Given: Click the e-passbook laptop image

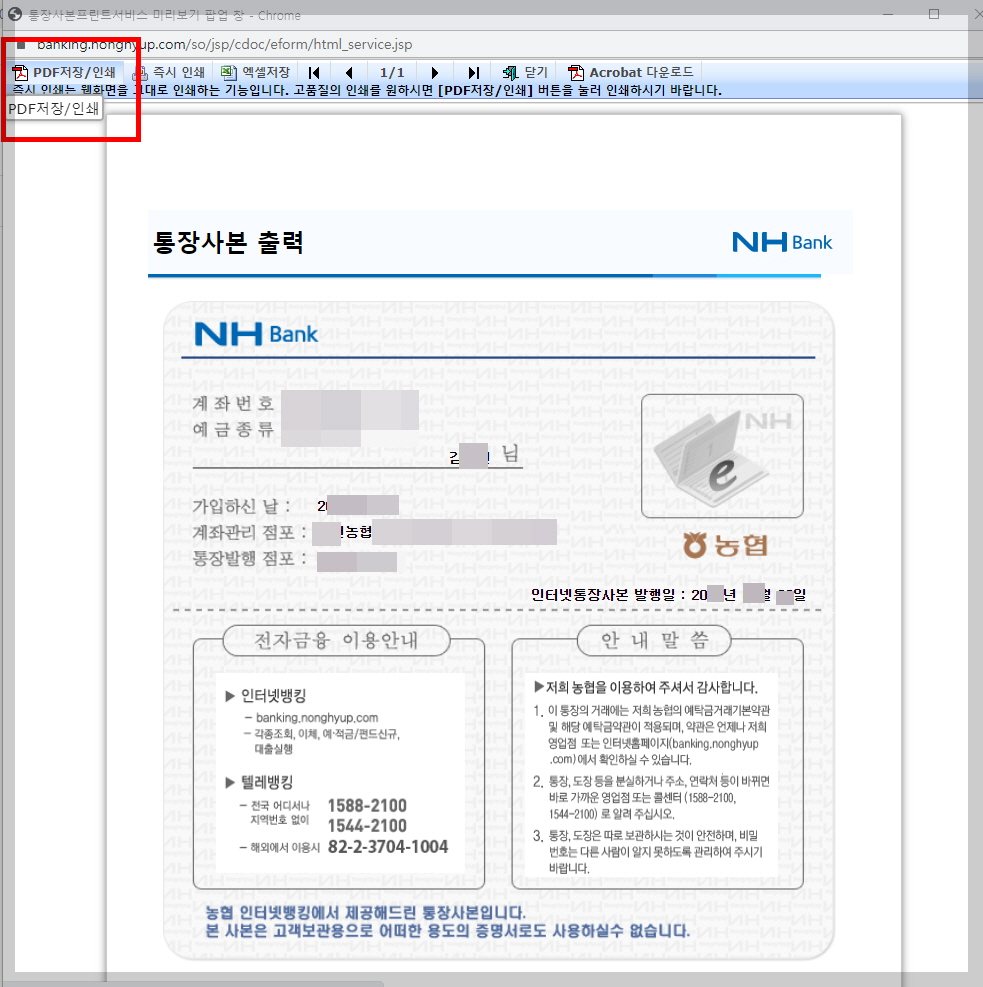Looking at the screenshot, I should pos(722,456).
